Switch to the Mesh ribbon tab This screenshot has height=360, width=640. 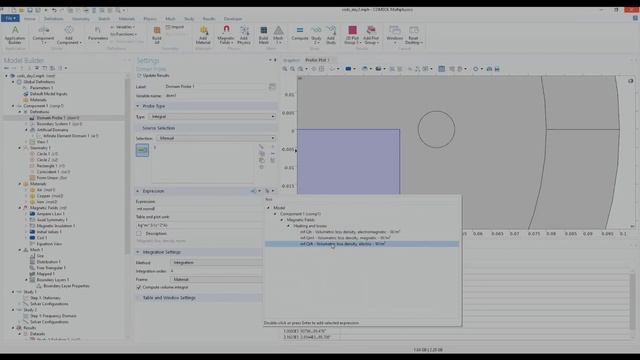pos(170,19)
